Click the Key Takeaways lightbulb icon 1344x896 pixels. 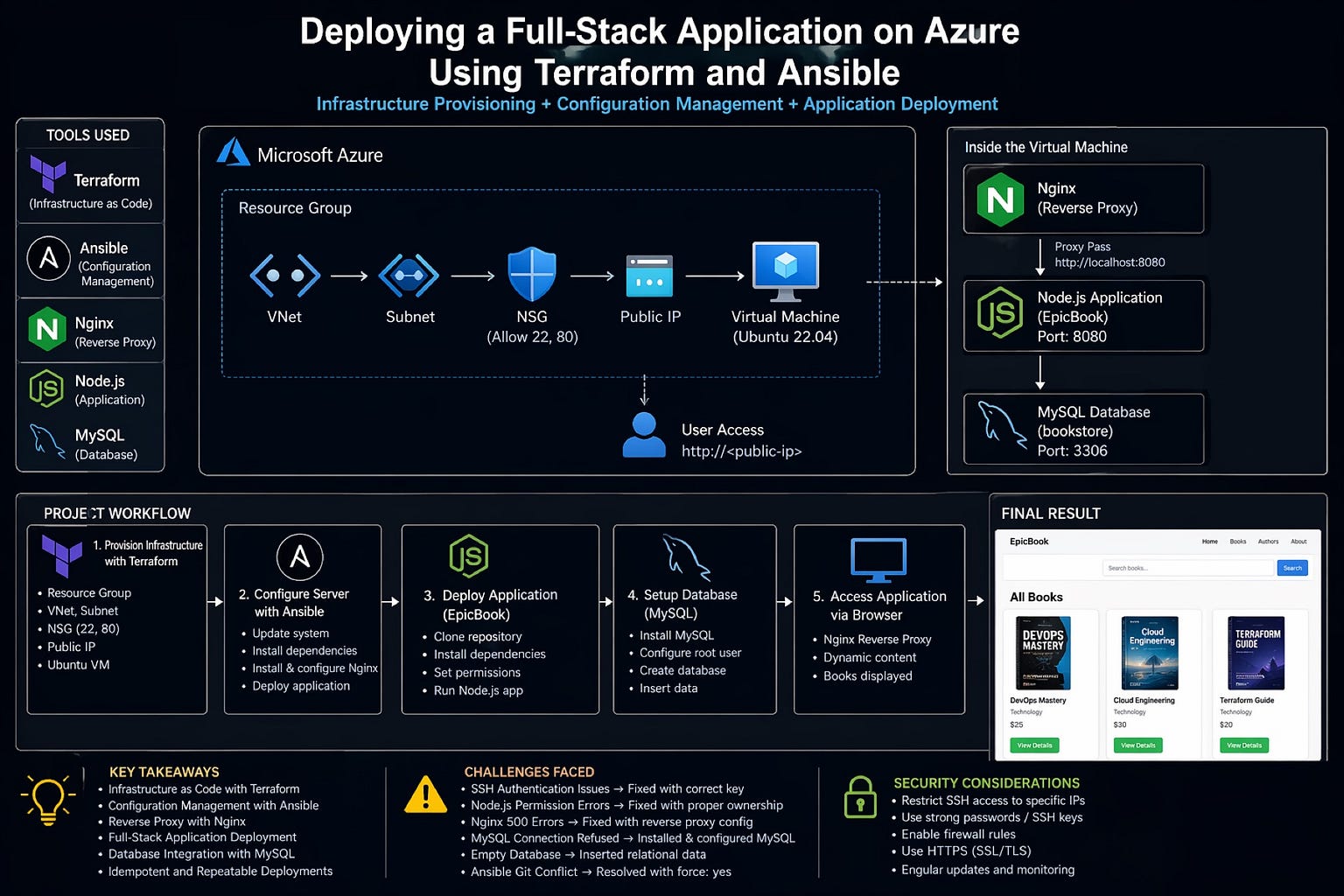click(x=48, y=800)
